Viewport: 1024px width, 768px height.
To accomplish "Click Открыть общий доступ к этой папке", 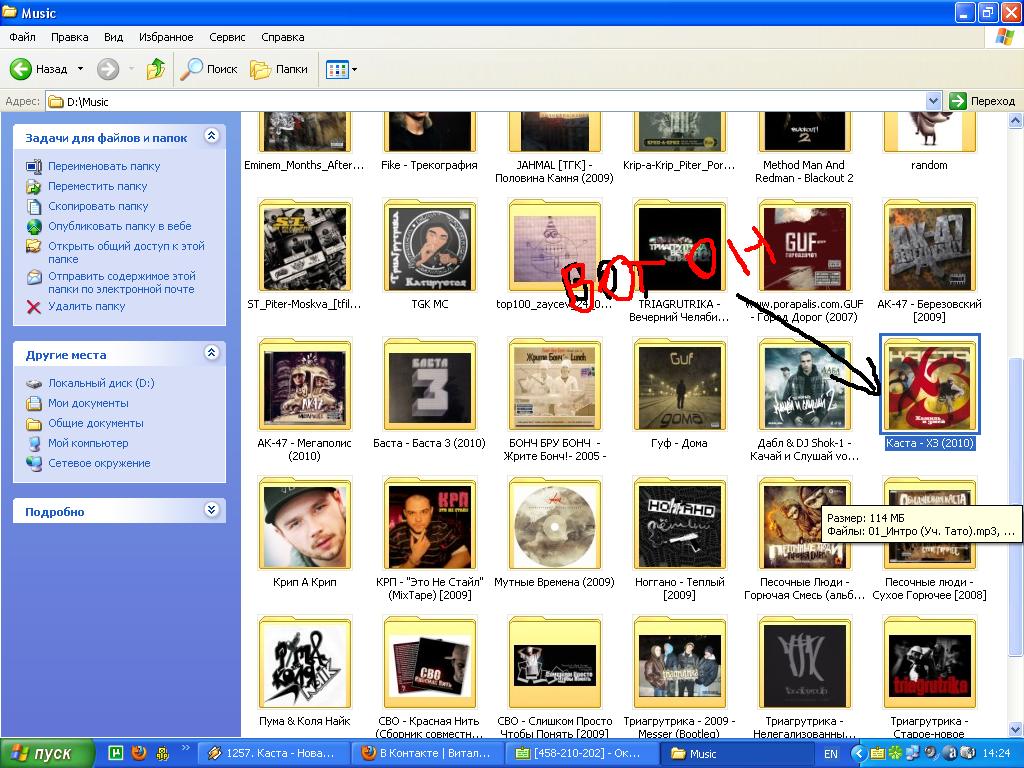I will click(126, 252).
